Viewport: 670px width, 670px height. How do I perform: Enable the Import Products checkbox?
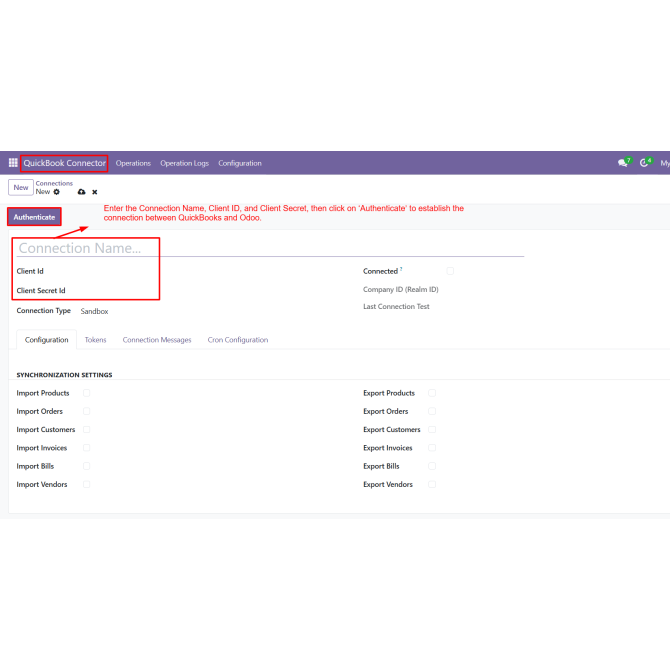coord(87,393)
